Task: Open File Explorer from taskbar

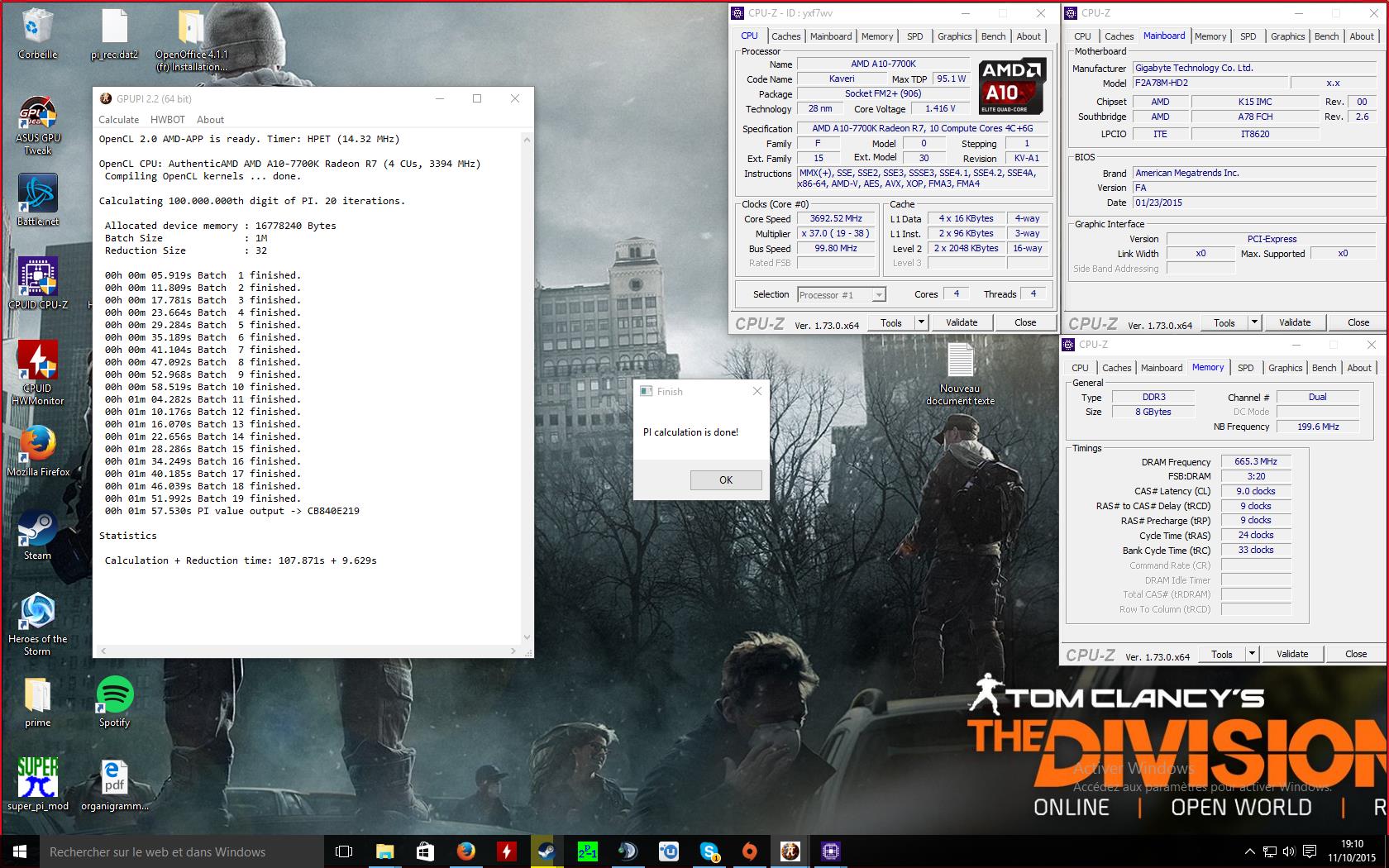Action: [384, 851]
